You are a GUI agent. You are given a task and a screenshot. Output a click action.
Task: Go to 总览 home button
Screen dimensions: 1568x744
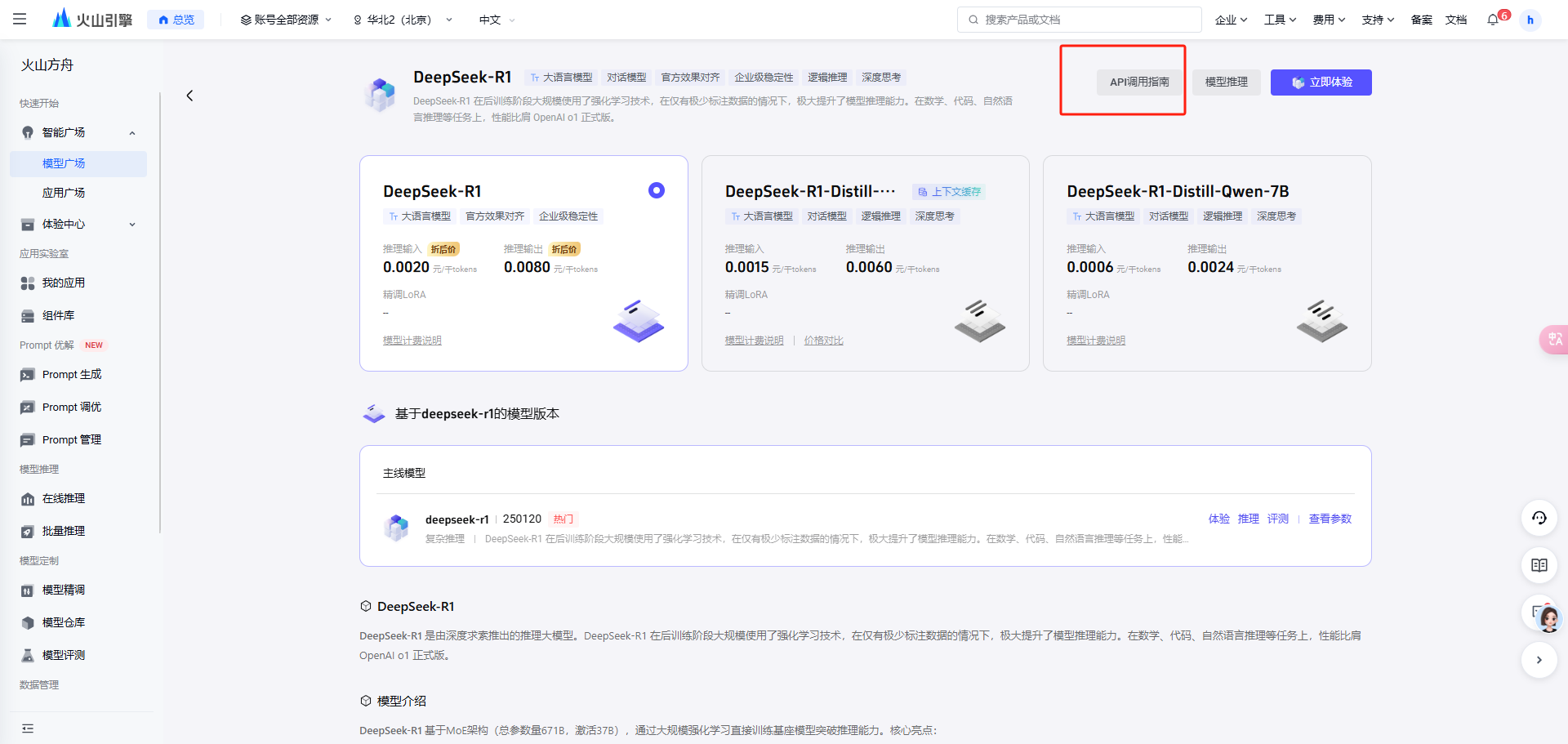tap(176, 20)
